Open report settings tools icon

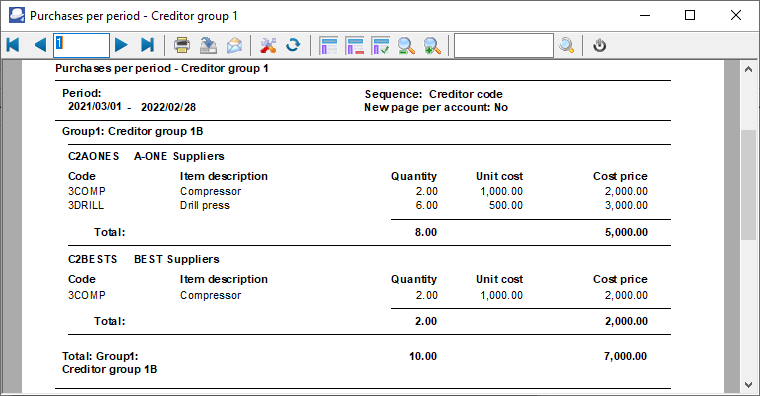[x=268, y=45]
